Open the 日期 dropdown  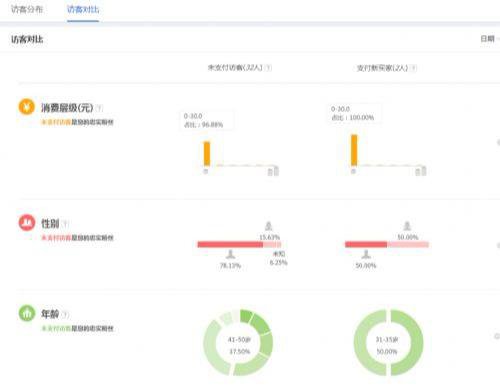489,39
